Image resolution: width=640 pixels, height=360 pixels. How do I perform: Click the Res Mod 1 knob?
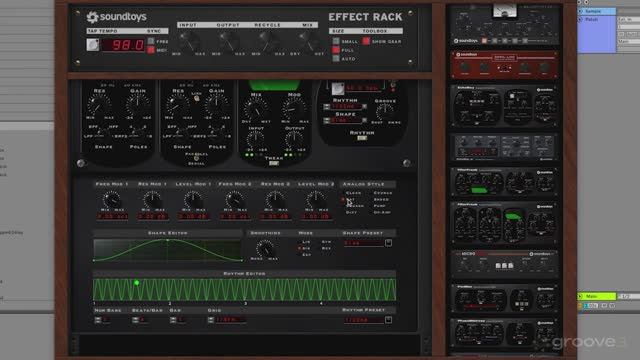pyautogui.click(x=152, y=200)
